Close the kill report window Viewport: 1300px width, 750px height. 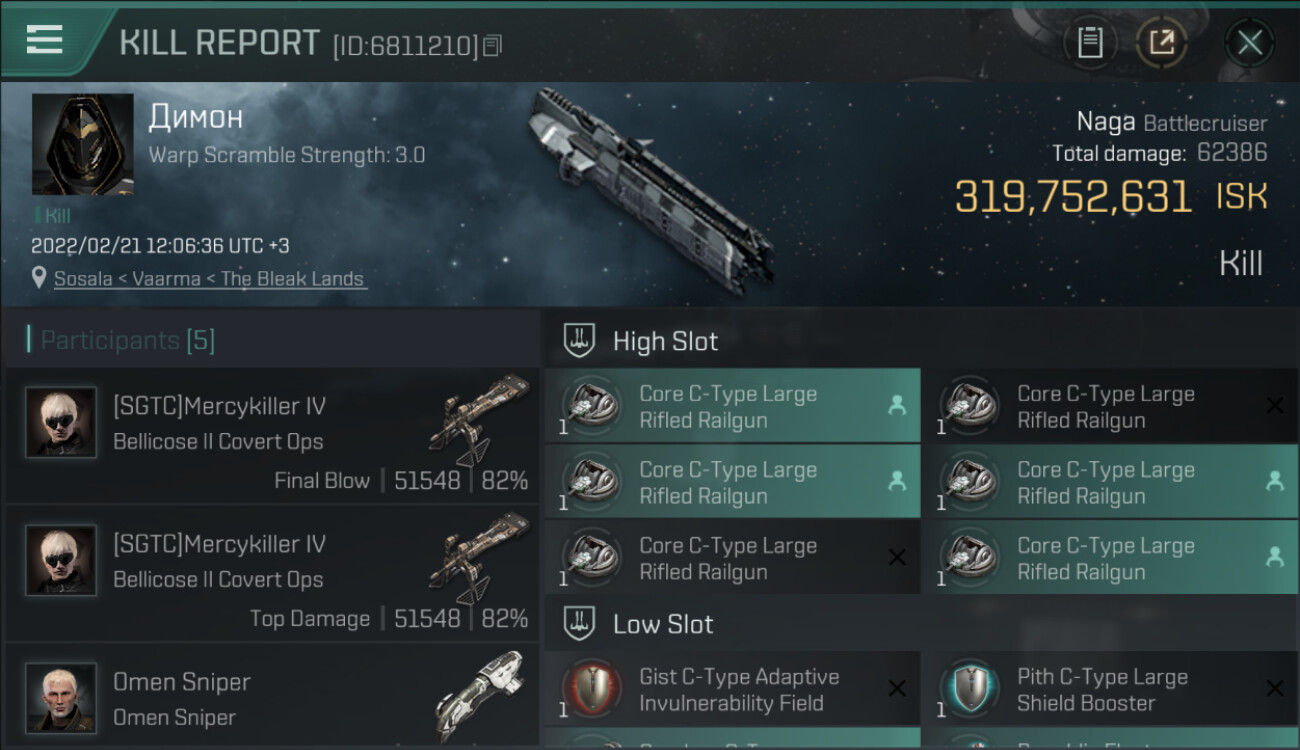pyautogui.click(x=1249, y=43)
